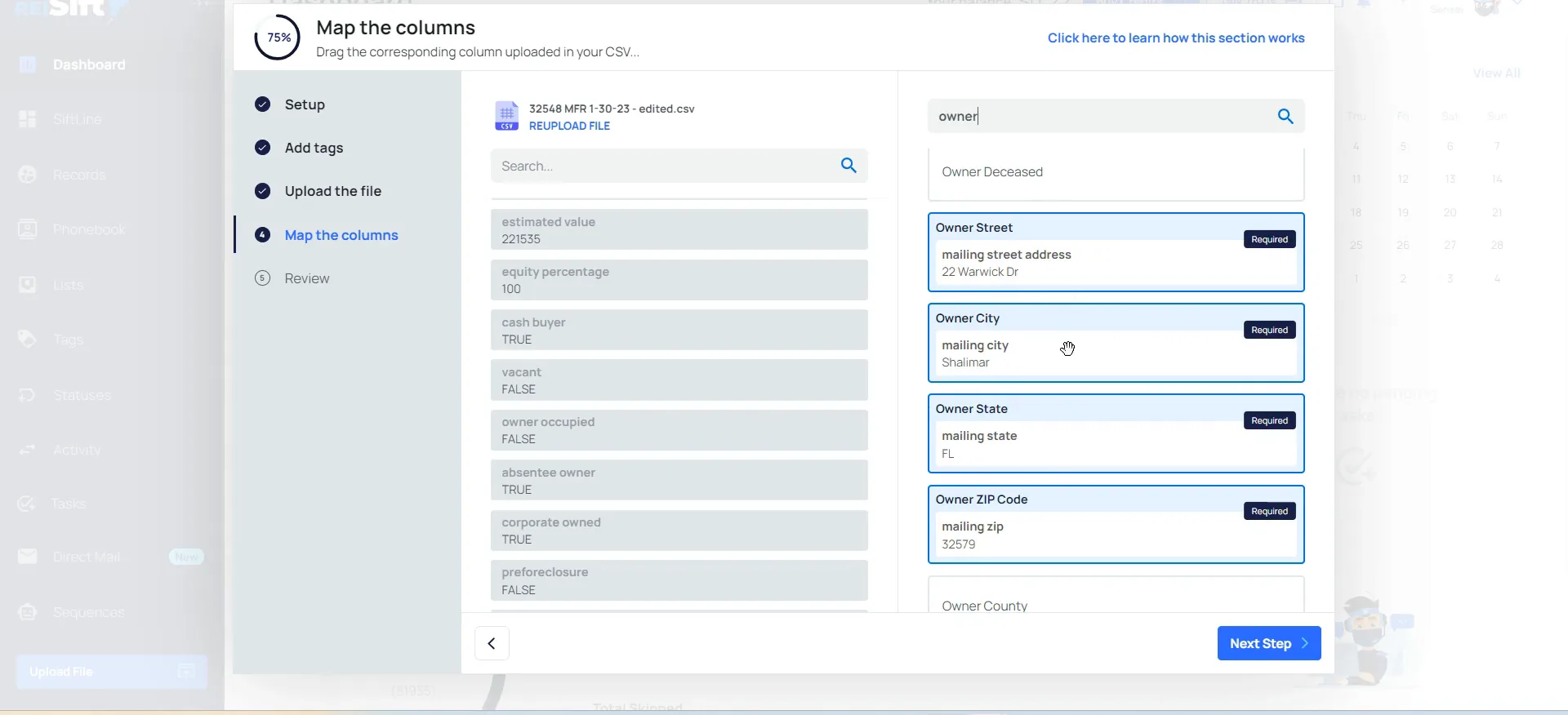This screenshot has width=1568, height=715.
Task: Click the Dashboard sidebar icon in background
Action: (x=27, y=64)
